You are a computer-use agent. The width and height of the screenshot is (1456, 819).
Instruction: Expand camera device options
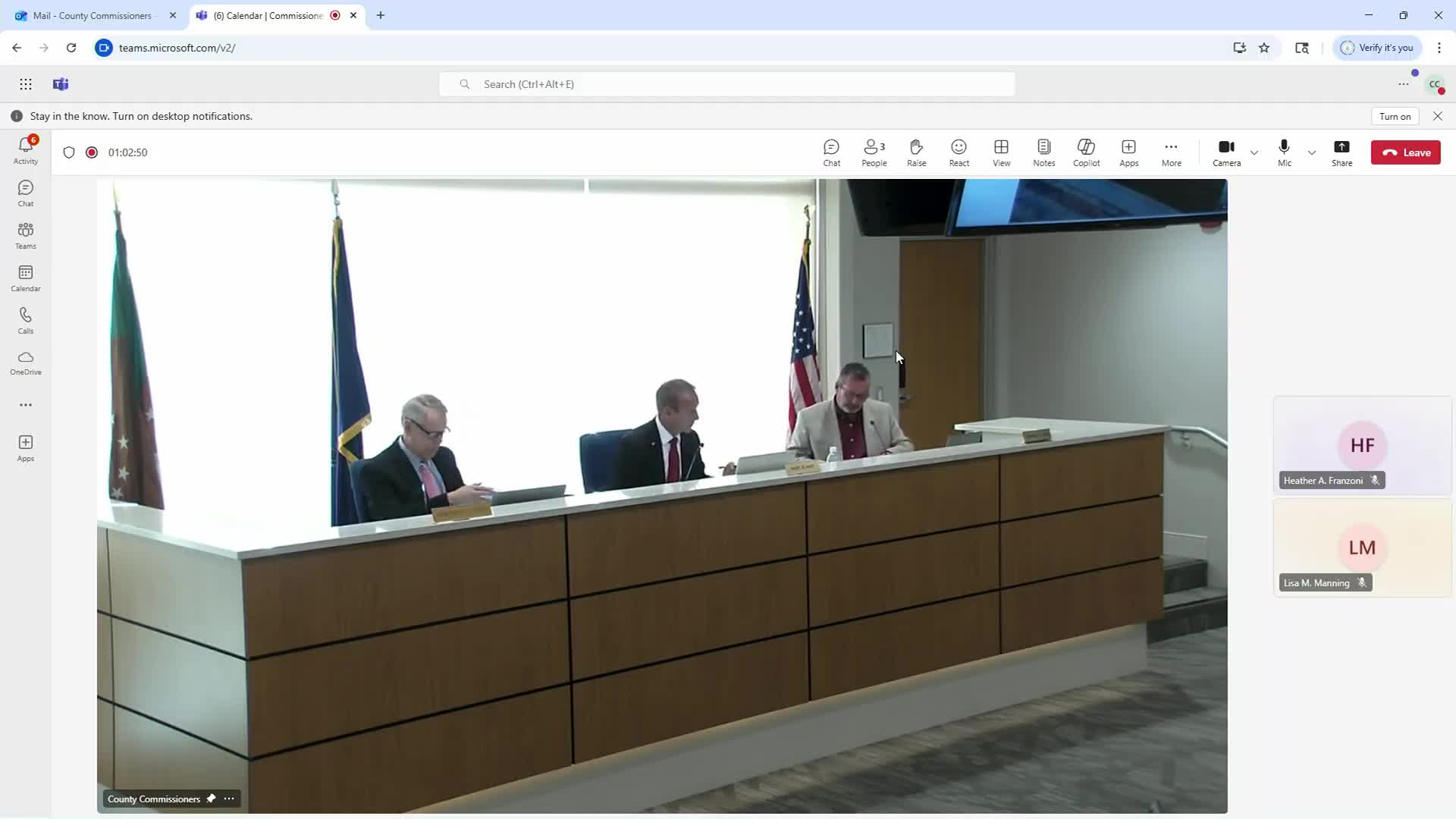1254,152
